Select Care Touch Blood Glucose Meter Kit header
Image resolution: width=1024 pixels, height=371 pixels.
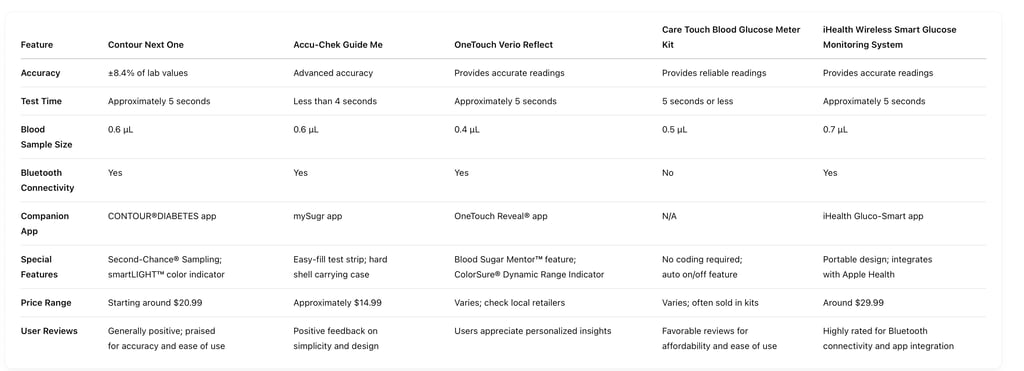point(731,37)
